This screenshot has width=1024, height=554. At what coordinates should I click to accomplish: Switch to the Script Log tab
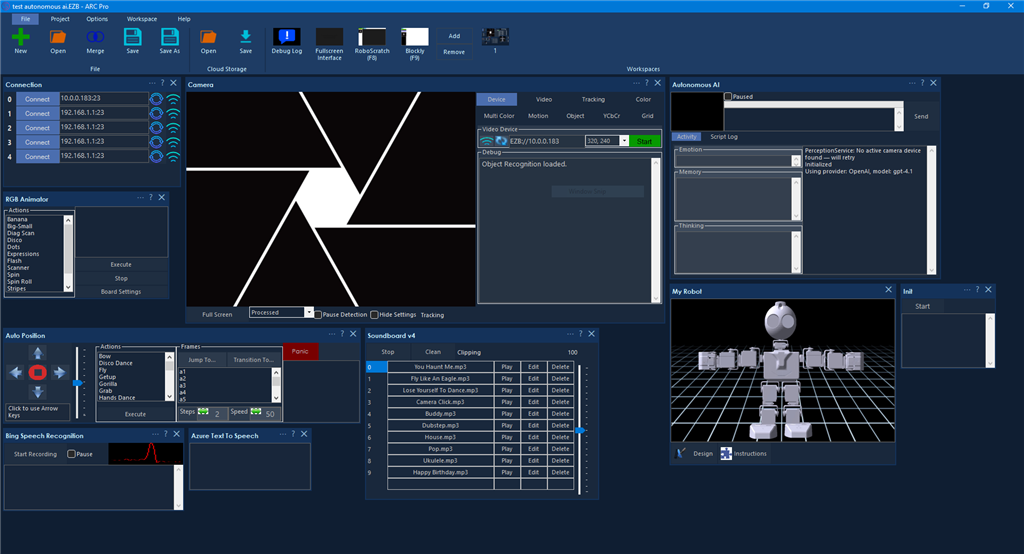(x=724, y=136)
